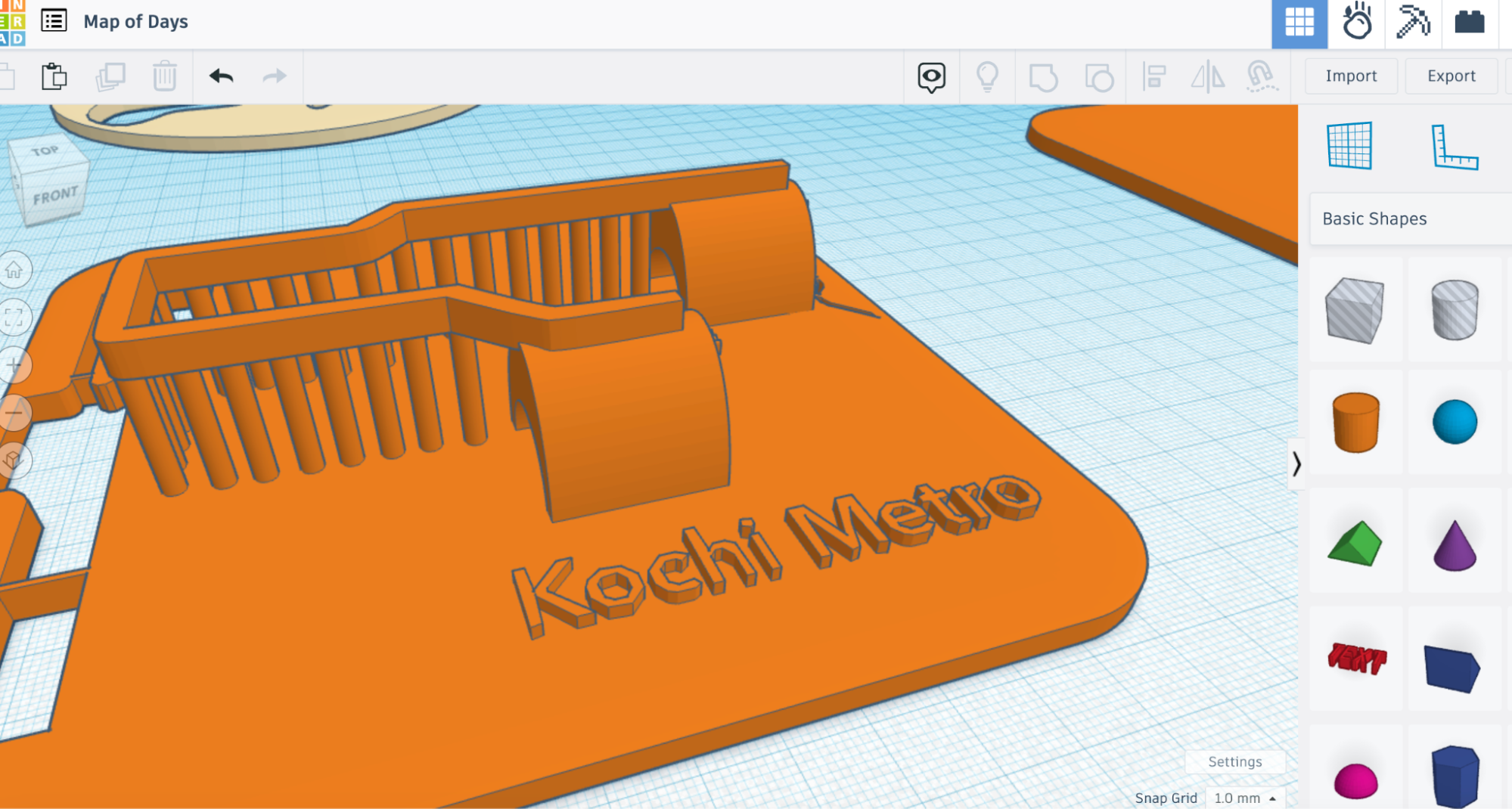Image resolution: width=1512 pixels, height=809 pixels.
Task: Toggle show all with lightbulb icon
Action: pos(987,76)
